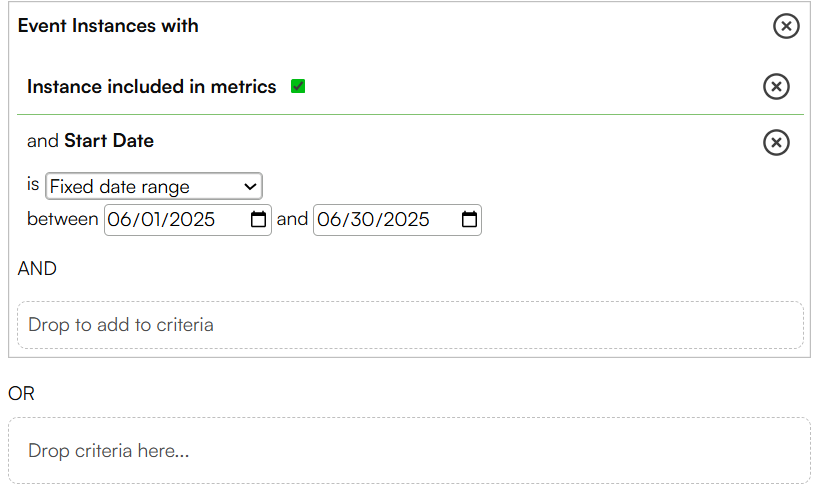Open the Fixed date range dropdown
This screenshot has height=502, width=813.
[x=154, y=186]
